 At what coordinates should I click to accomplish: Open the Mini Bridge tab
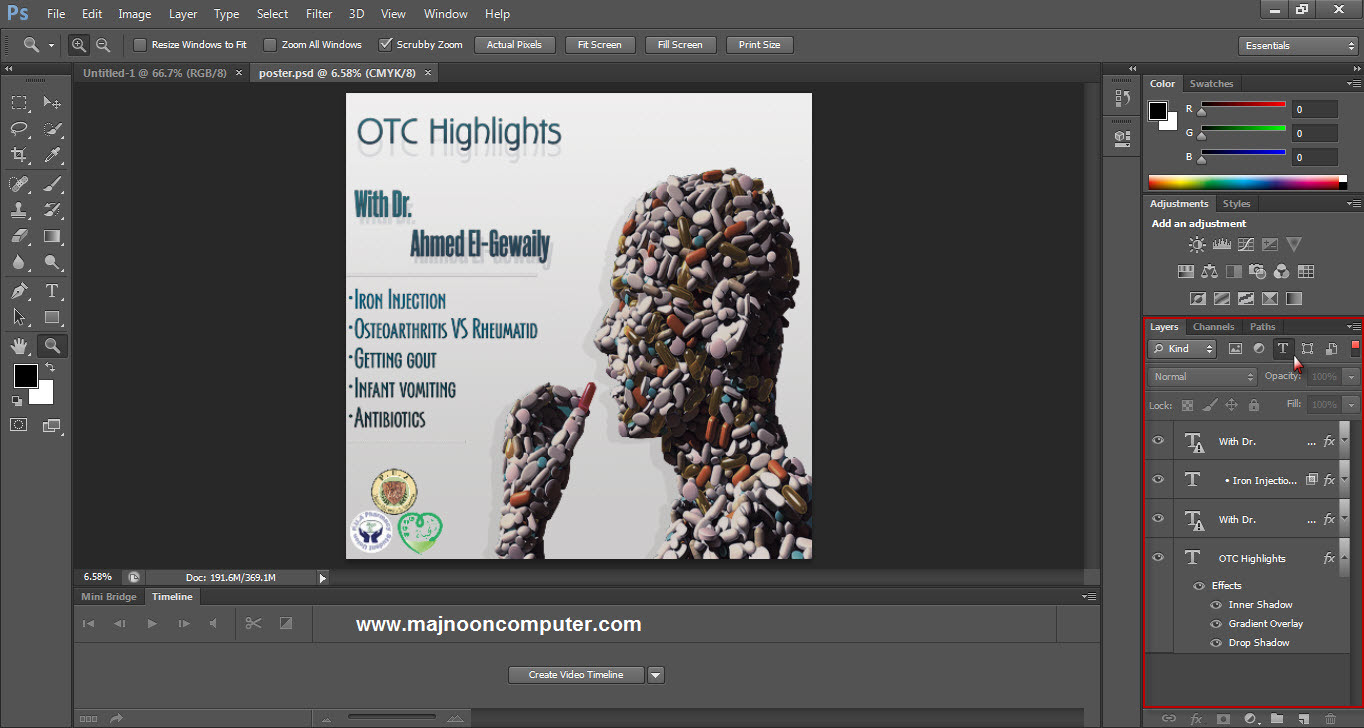(108, 597)
